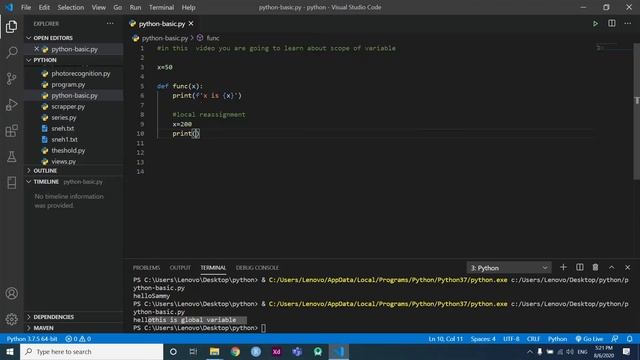Open the Edit menu
The width and height of the screenshot is (640, 360).
point(44,7)
